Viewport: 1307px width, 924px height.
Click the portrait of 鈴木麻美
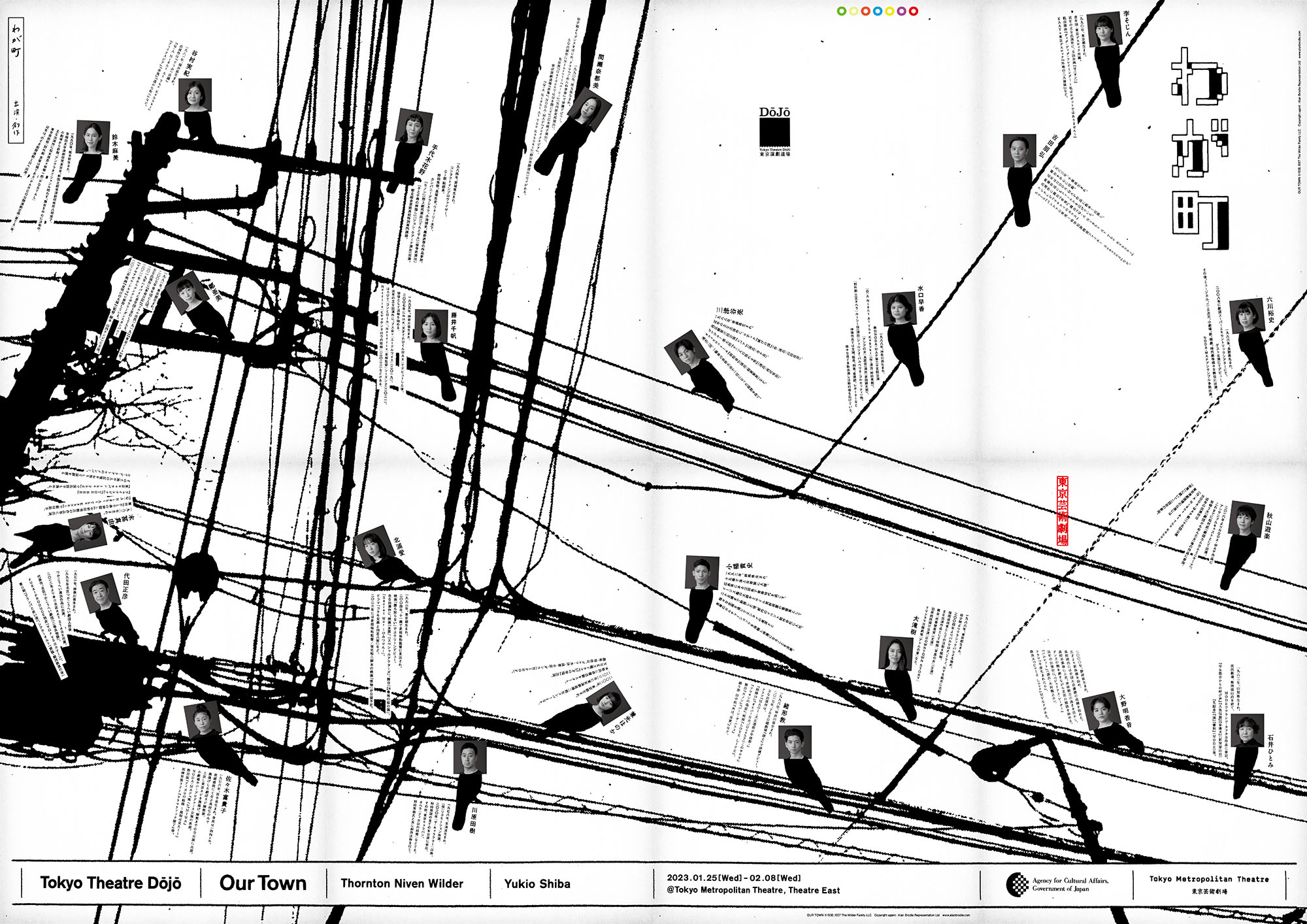[x=93, y=137]
